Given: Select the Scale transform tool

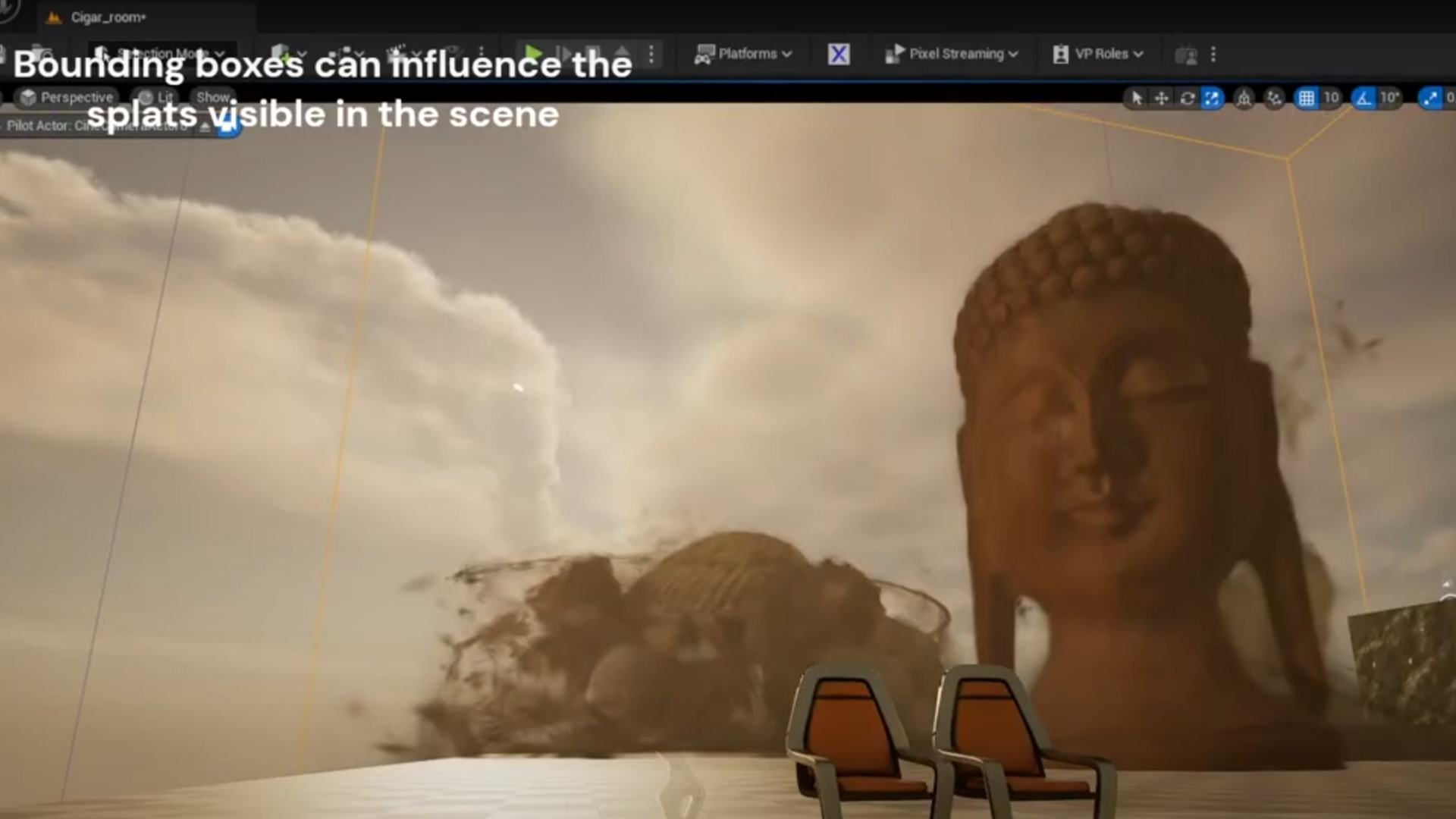Looking at the screenshot, I should click(x=1212, y=98).
